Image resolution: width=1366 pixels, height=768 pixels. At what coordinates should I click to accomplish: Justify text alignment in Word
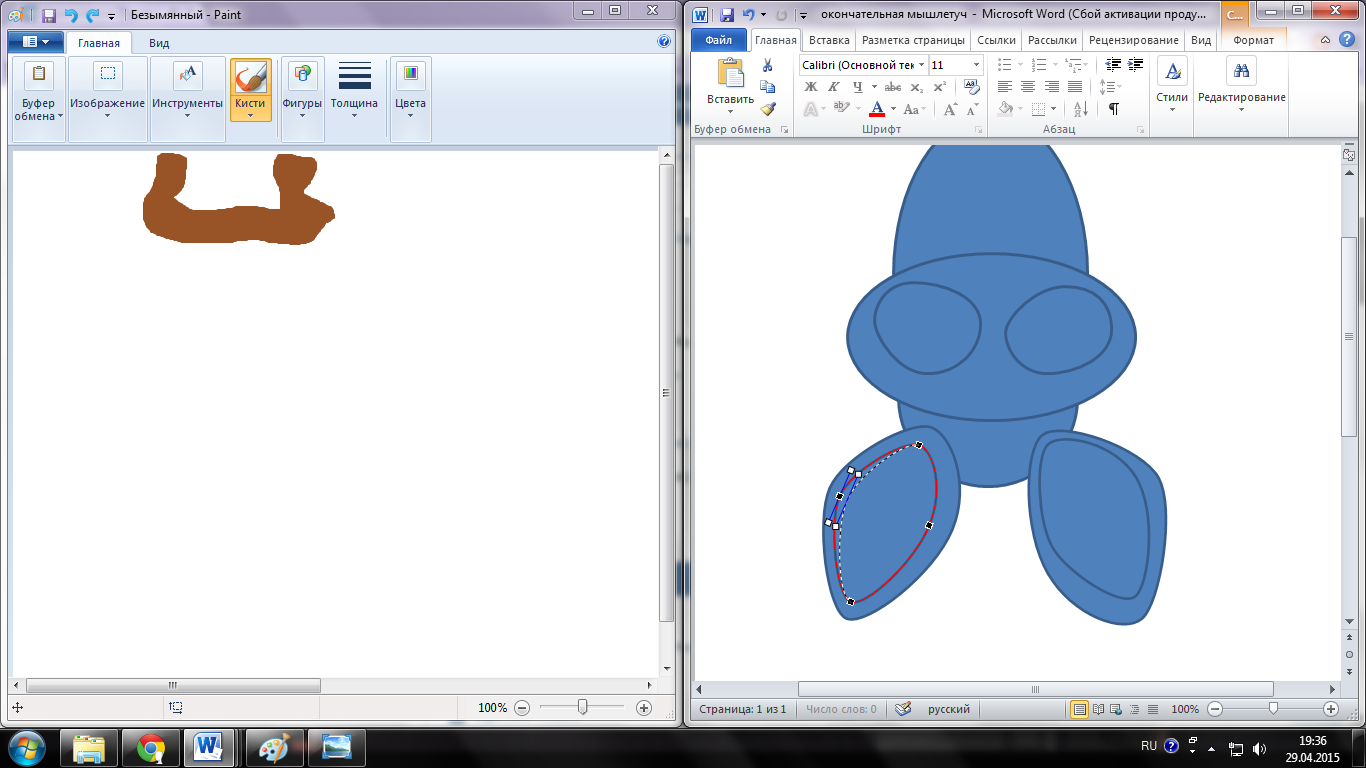click(x=1074, y=87)
